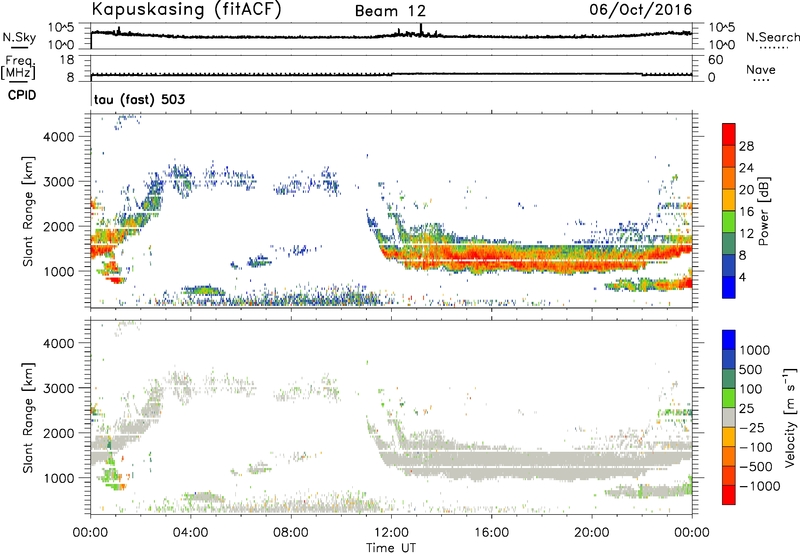Click the "Kapuskasing (fitACF)" plot title
This screenshot has width=800, height=554.
[x=186, y=10]
